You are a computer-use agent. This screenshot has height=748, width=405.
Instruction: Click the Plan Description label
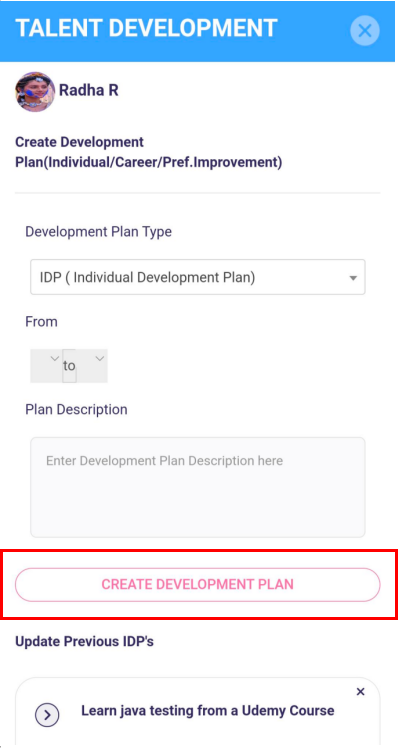76,410
